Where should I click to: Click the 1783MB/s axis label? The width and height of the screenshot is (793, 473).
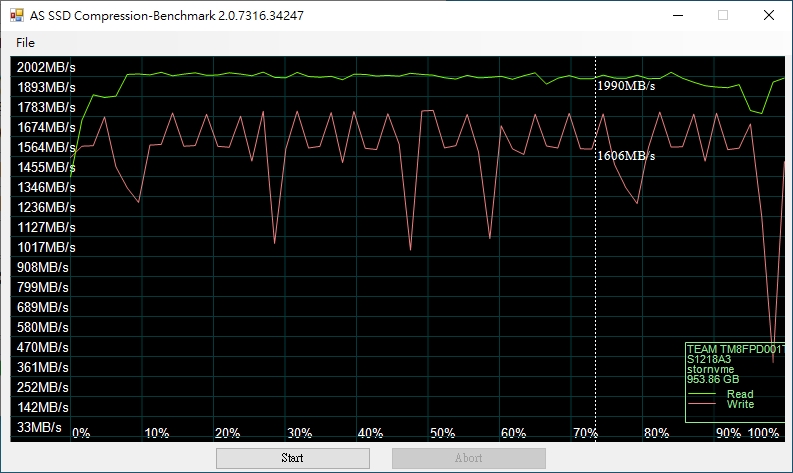click(46, 107)
